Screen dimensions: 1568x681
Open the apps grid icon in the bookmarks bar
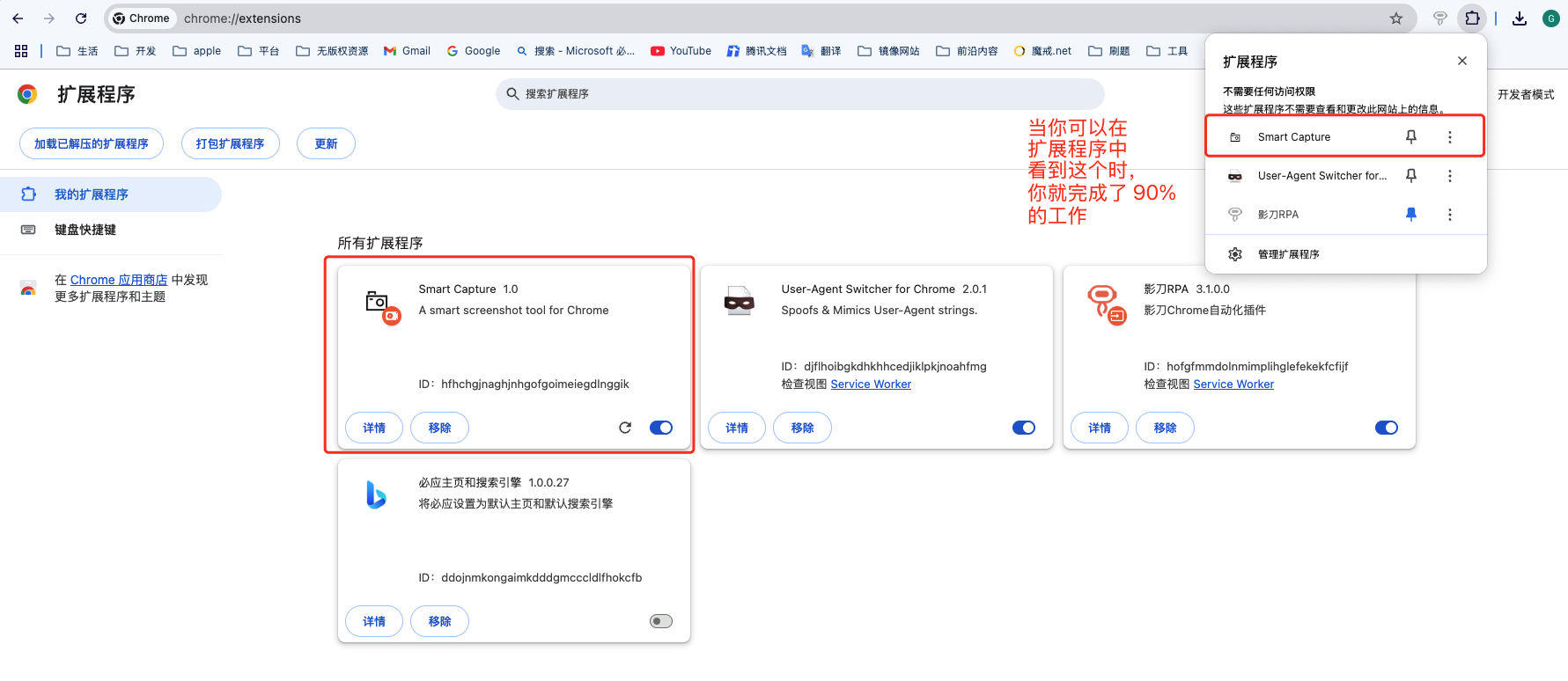(x=21, y=51)
